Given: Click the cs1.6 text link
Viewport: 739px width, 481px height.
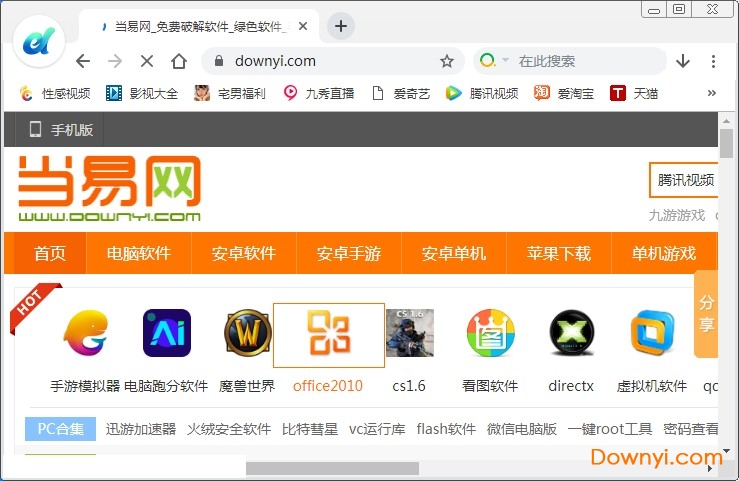Looking at the screenshot, I should [409, 386].
